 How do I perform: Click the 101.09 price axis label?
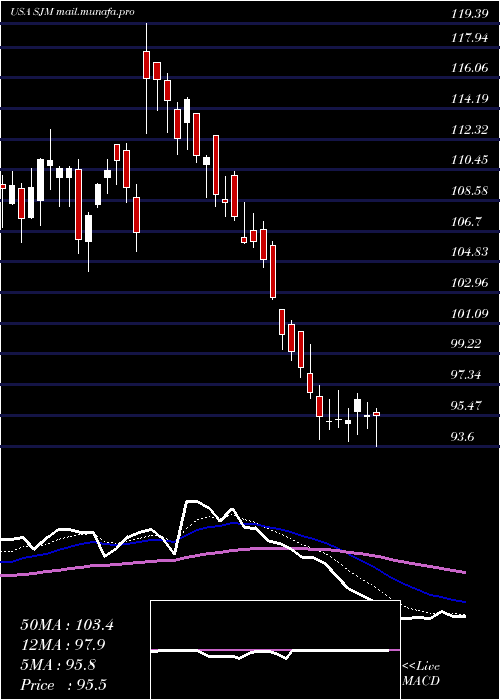pos(469,314)
